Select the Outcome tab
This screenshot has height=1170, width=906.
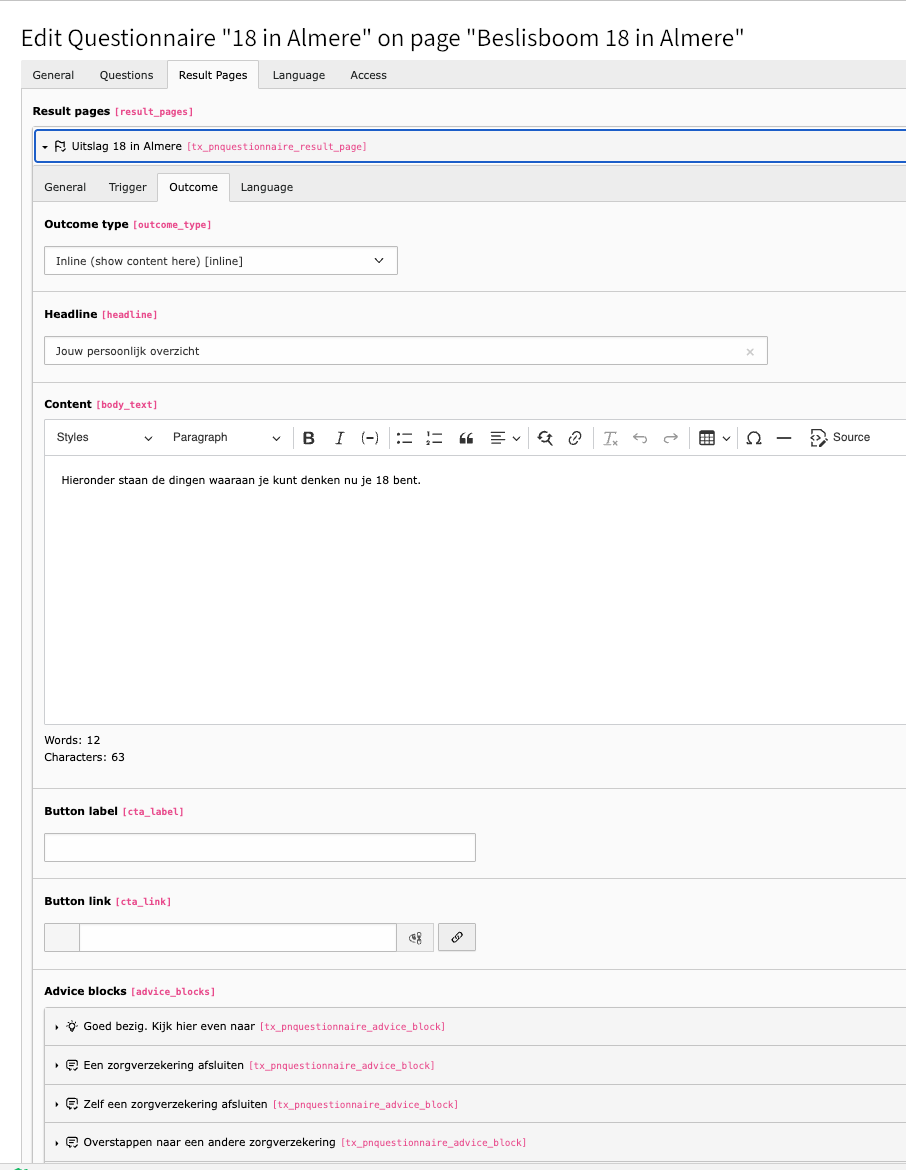(x=193, y=187)
